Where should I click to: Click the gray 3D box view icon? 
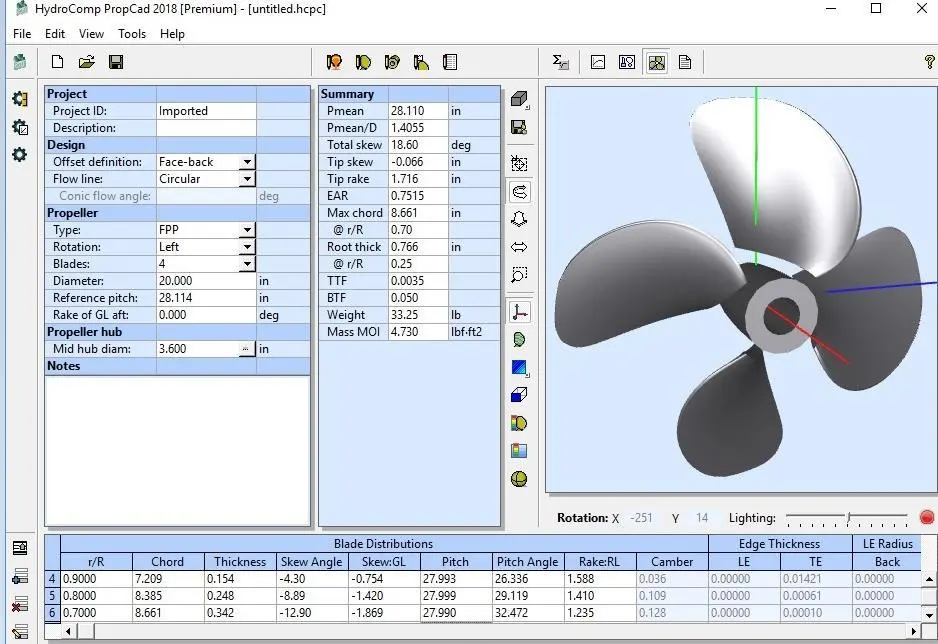tap(519, 99)
